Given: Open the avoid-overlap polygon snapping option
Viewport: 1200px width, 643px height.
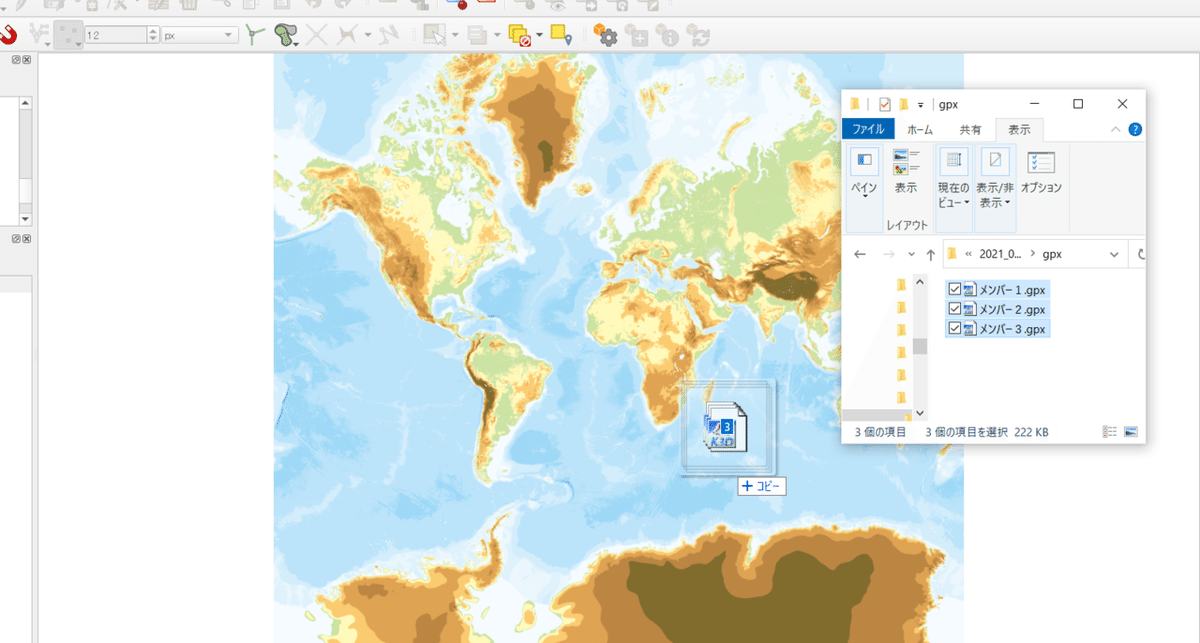Looking at the screenshot, I should click(286, 35).
